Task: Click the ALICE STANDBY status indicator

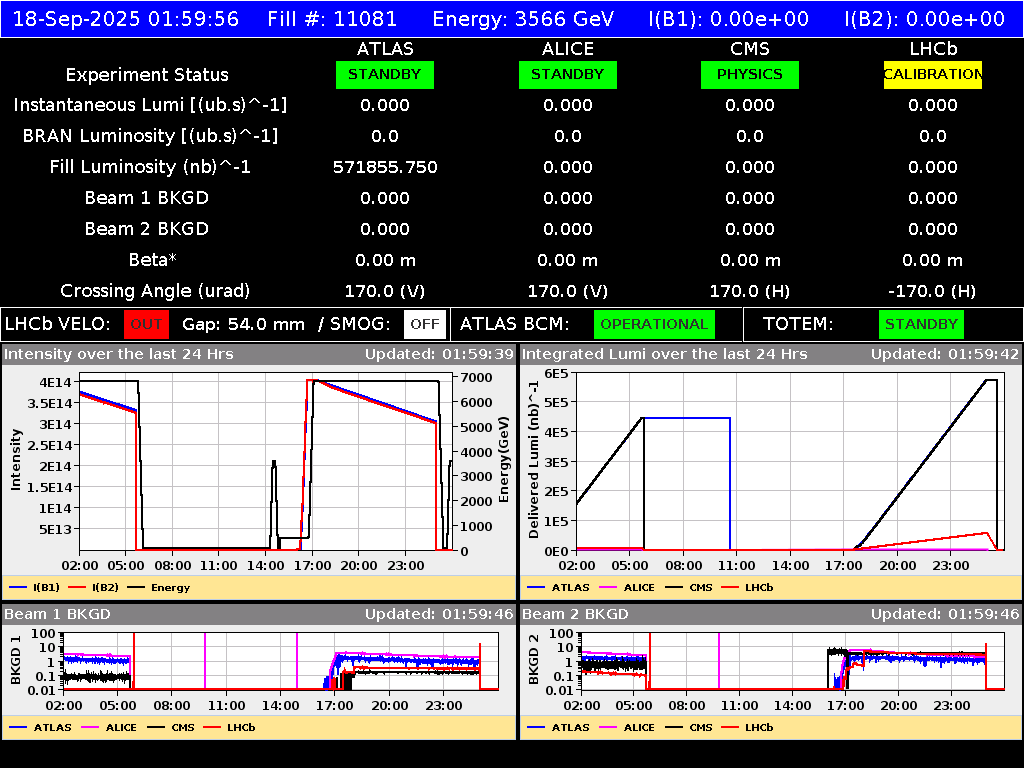Action: click(567, 74)
